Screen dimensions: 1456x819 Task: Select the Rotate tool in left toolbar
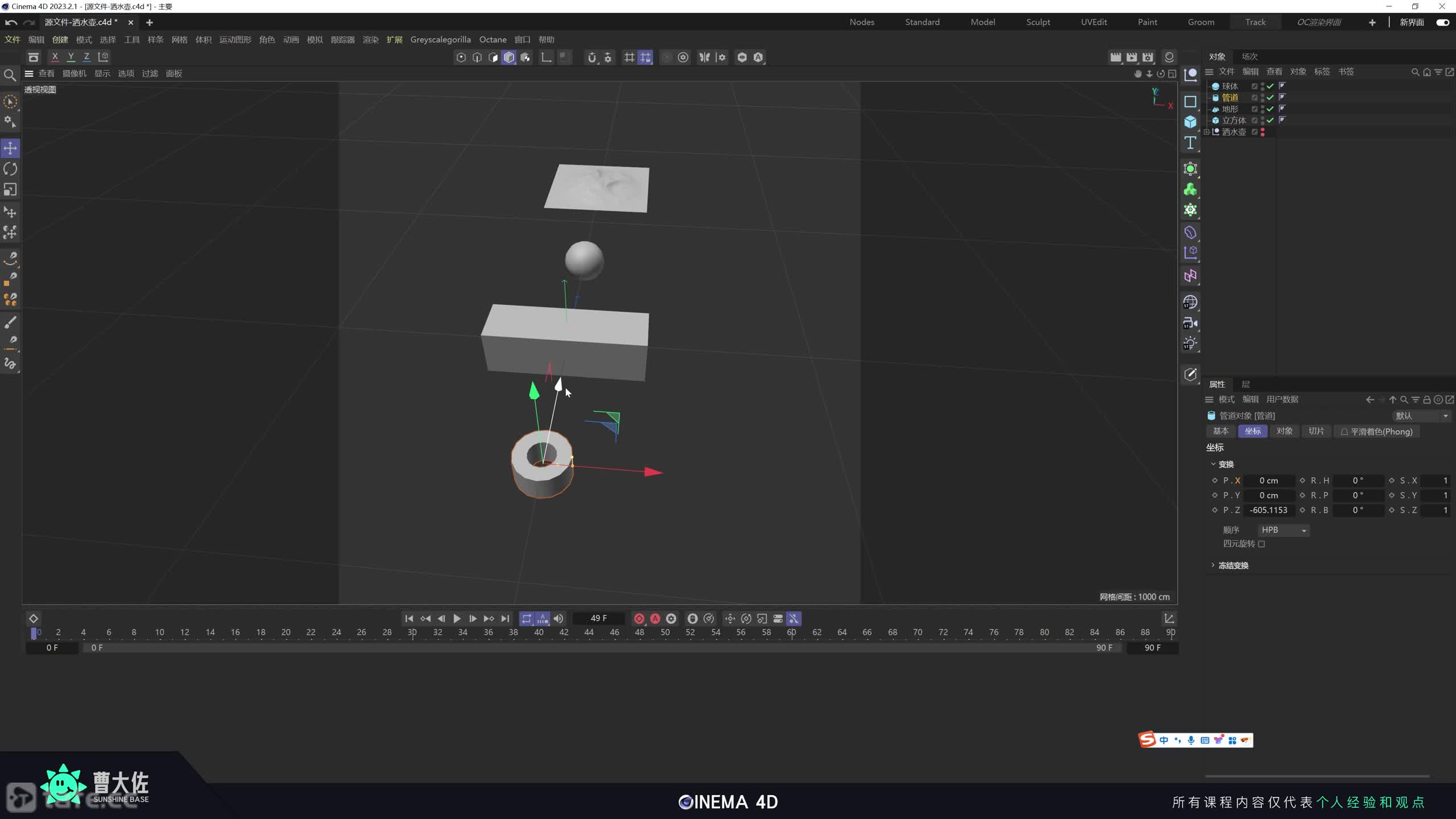tap(10, 169)
